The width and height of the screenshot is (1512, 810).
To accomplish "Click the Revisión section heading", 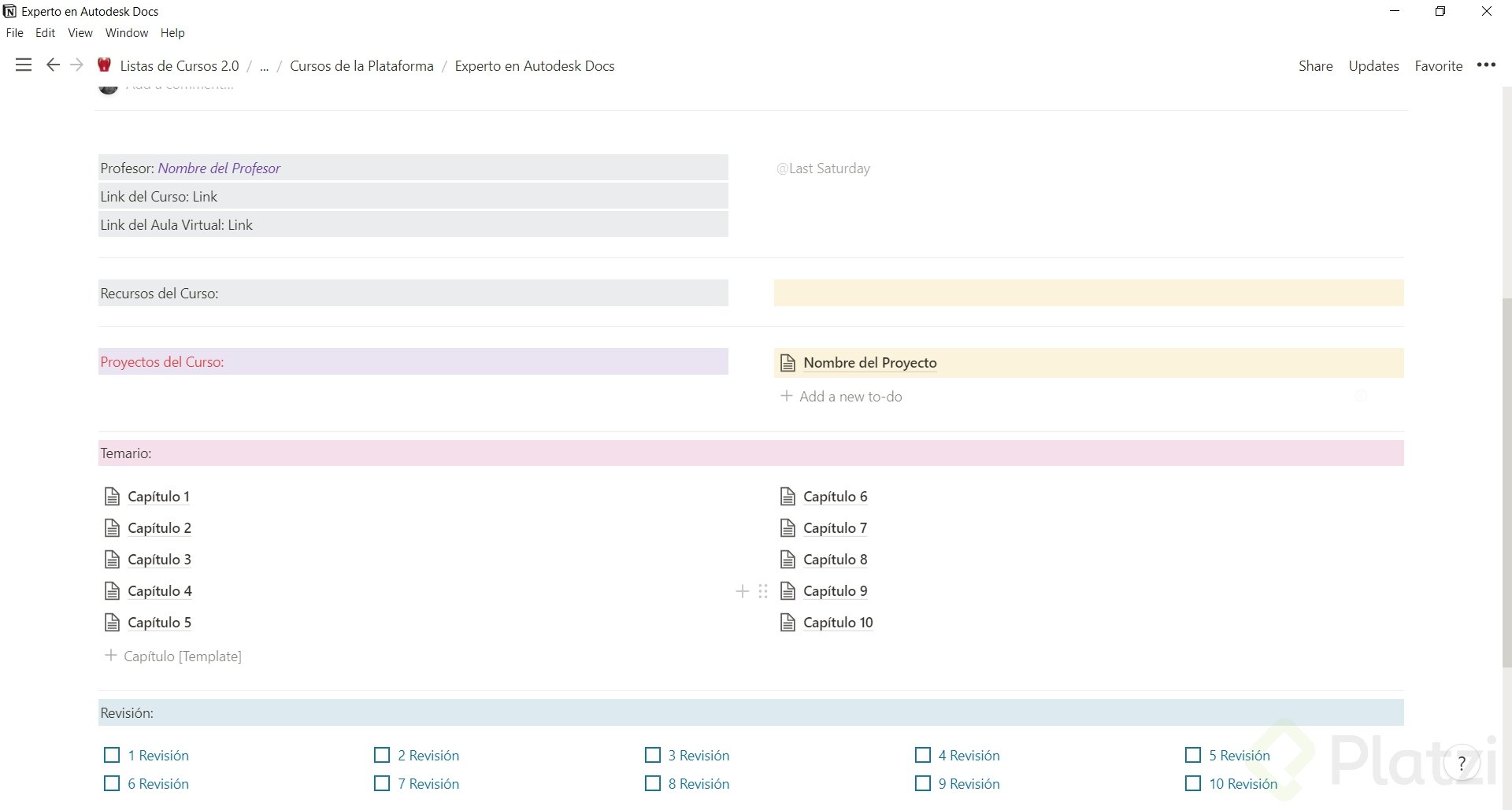I will click(x=750, y=712).
